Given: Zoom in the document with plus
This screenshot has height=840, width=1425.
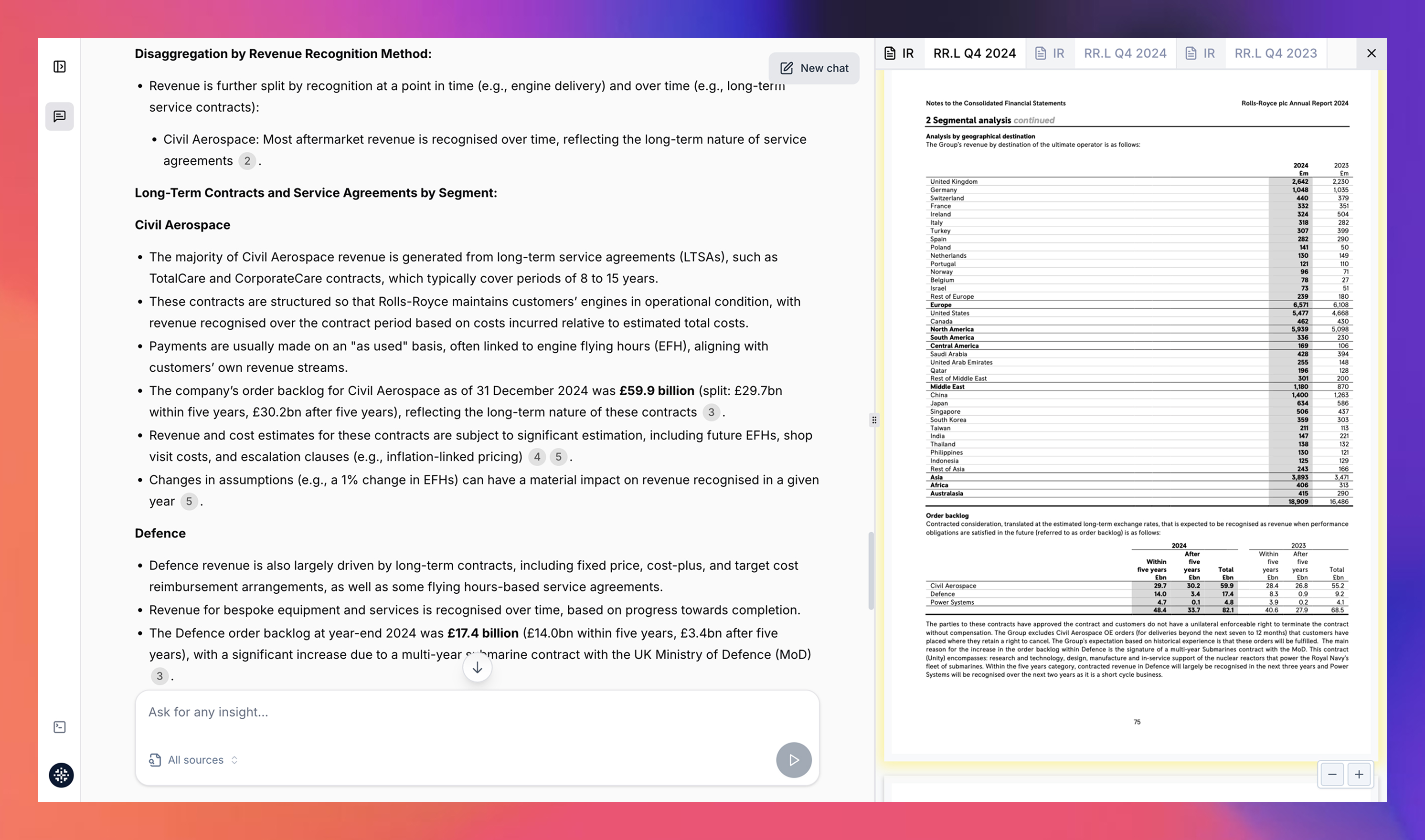Looking at the screenshot, I should pos(1359,774).
